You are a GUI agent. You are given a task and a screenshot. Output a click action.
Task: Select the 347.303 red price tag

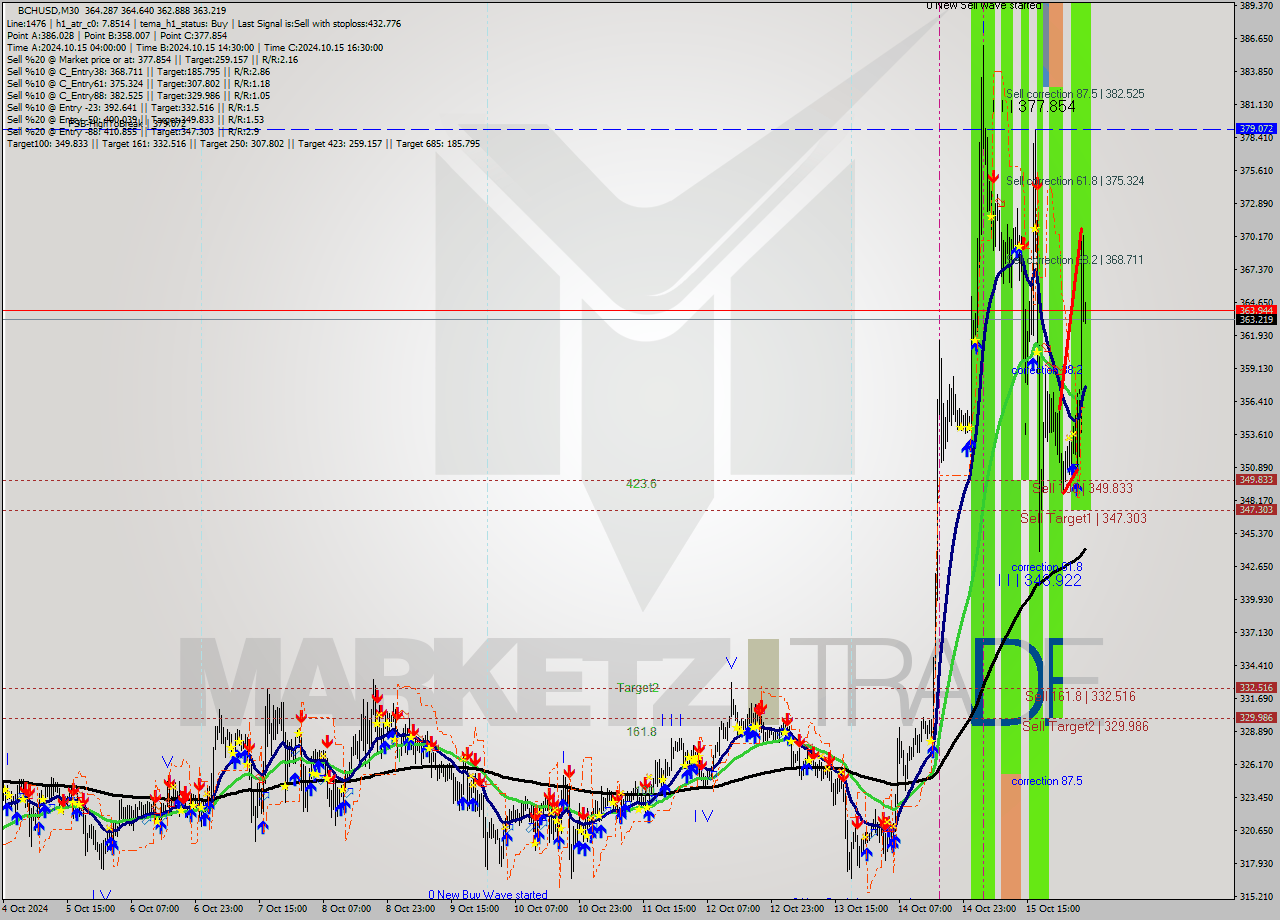coord(1256,510)
